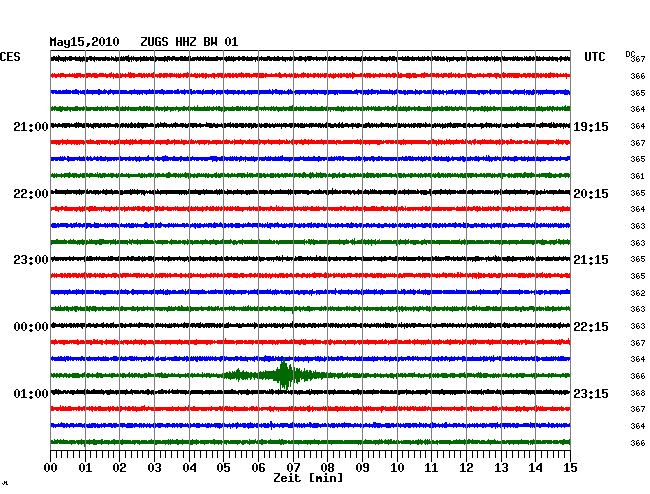The width and height of the screenshot is (650, 494).
Task: Select minute axis label 08
Action: (327, 468)
